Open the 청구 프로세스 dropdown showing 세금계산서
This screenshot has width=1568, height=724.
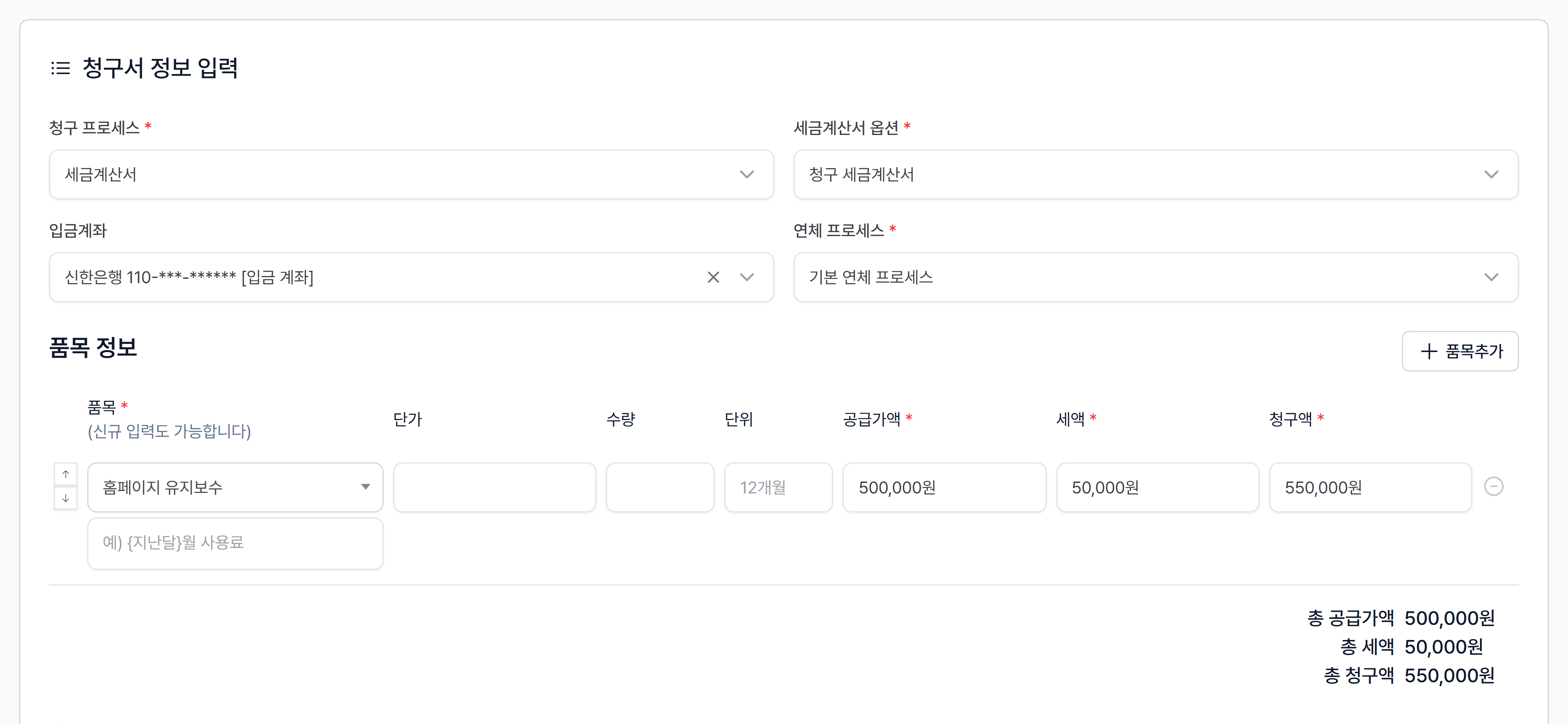[x=411, y=174]
